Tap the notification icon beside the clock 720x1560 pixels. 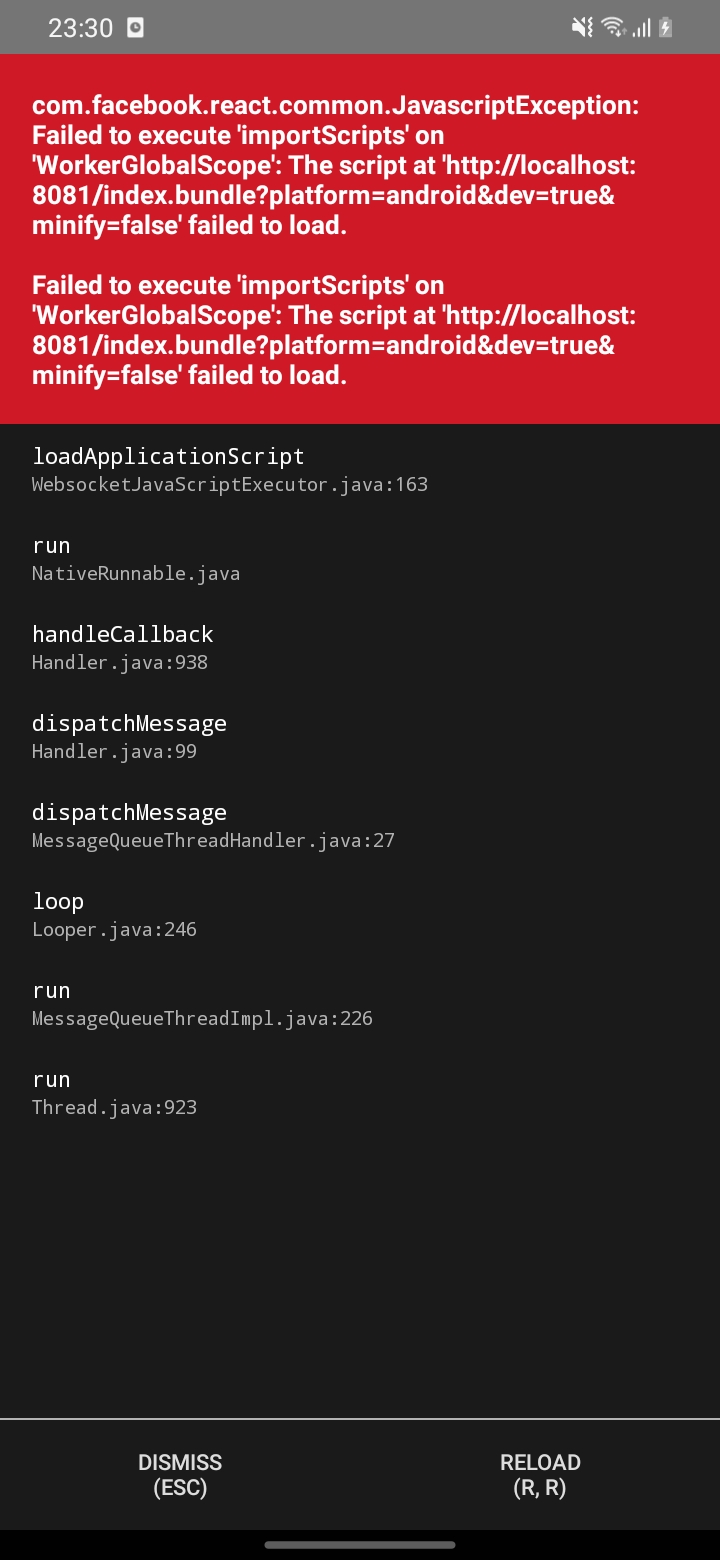pyautogui.click(x=136, y=28)
